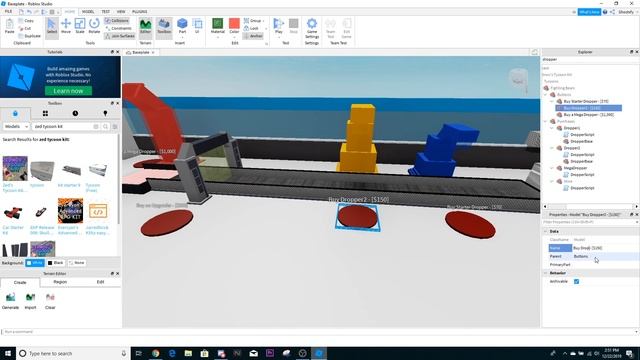Open the Group dropdown arrow

264,21
